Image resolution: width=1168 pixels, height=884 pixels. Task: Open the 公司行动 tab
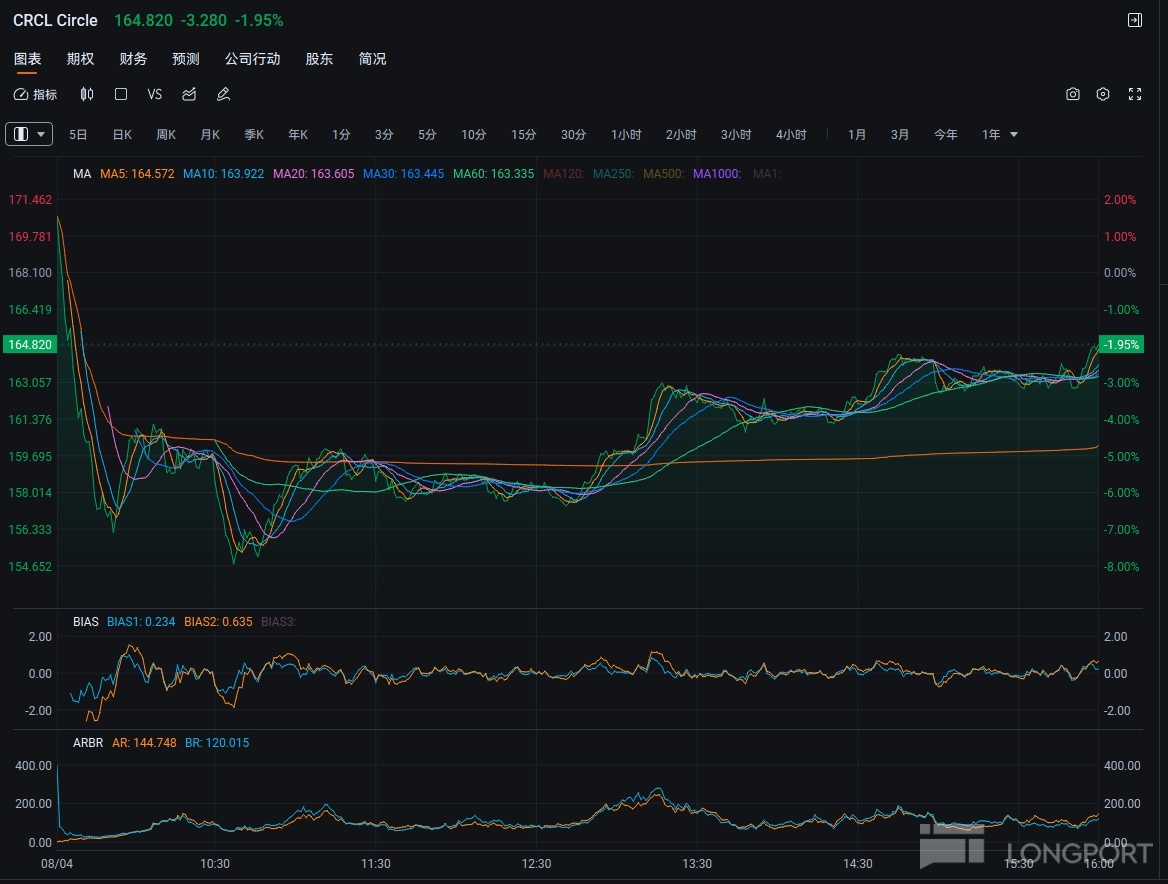pos(252,59)
